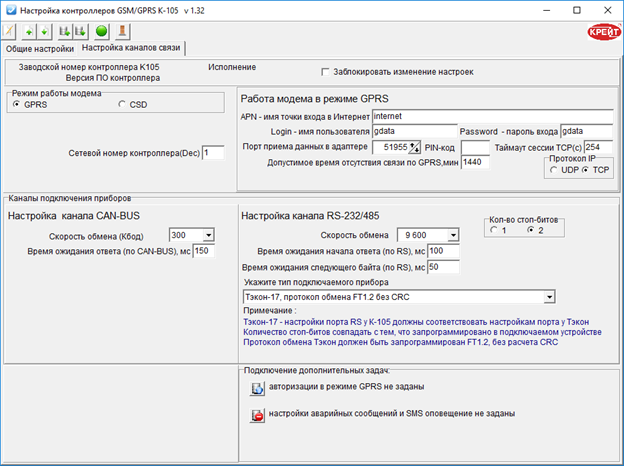The width and height of the screenshot is (624, 466).
Task: Click RS next byte wait time field
Action: click(443, 267)
